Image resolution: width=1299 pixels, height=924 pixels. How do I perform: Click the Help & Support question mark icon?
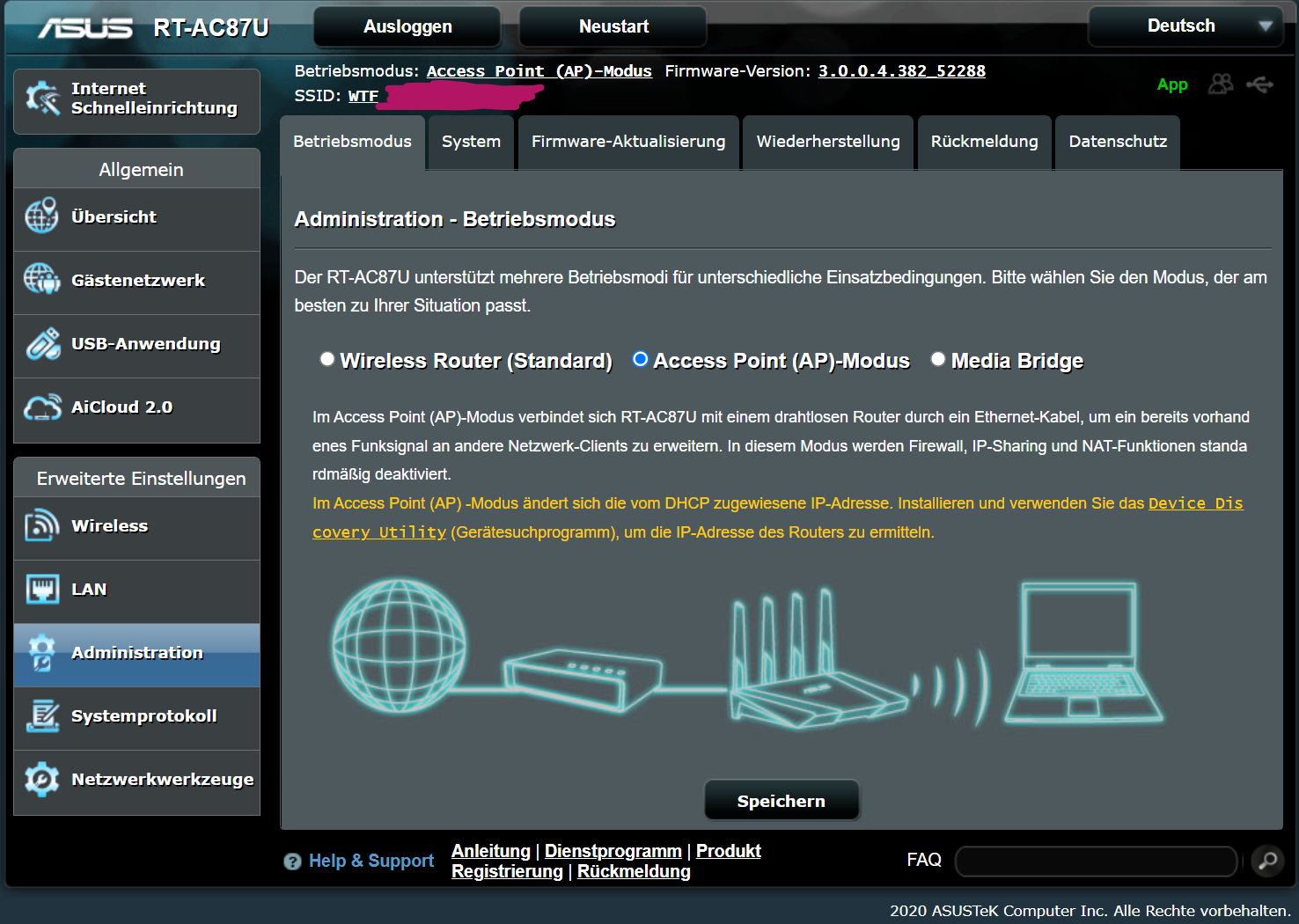click(292, 862)
